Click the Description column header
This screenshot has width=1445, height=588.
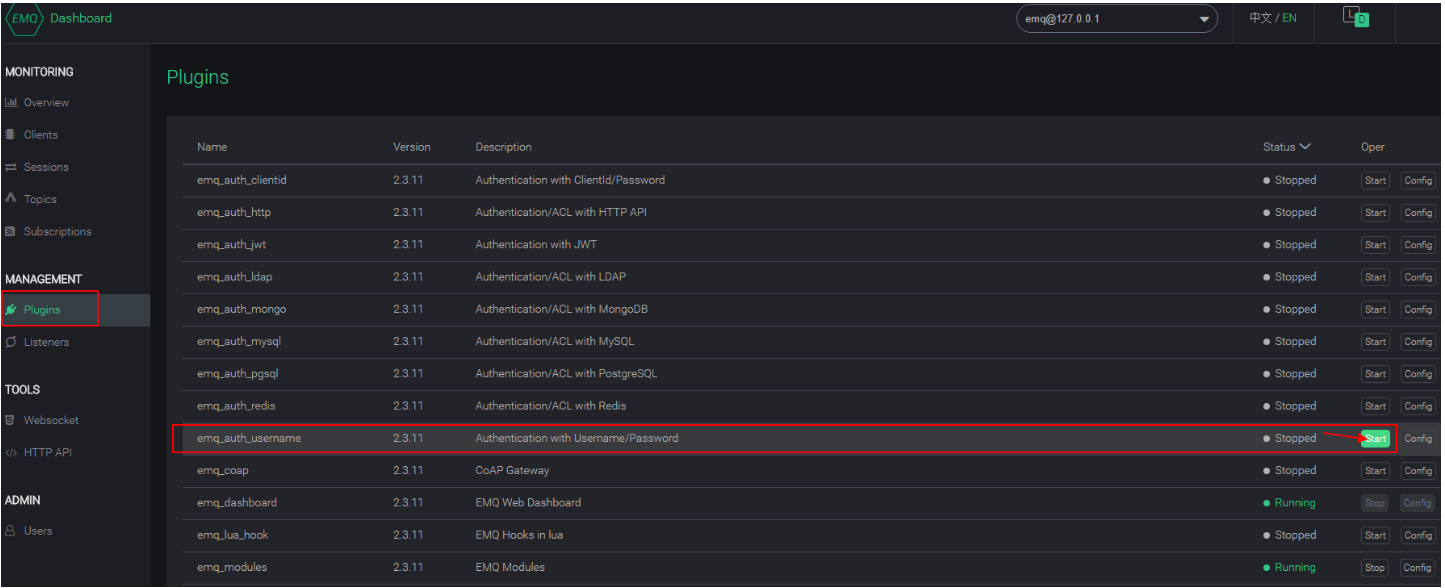pos(504,147)
